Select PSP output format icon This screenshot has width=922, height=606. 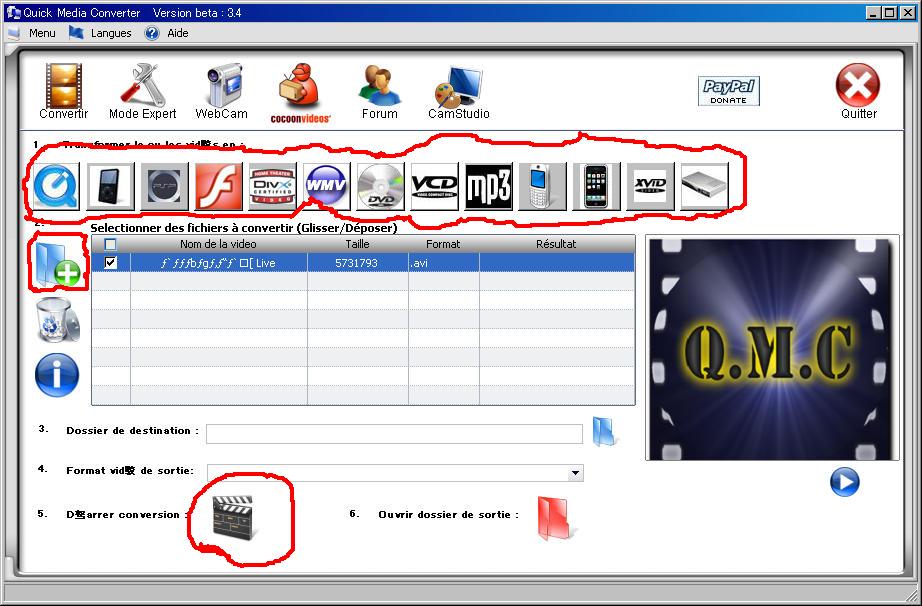164,186
